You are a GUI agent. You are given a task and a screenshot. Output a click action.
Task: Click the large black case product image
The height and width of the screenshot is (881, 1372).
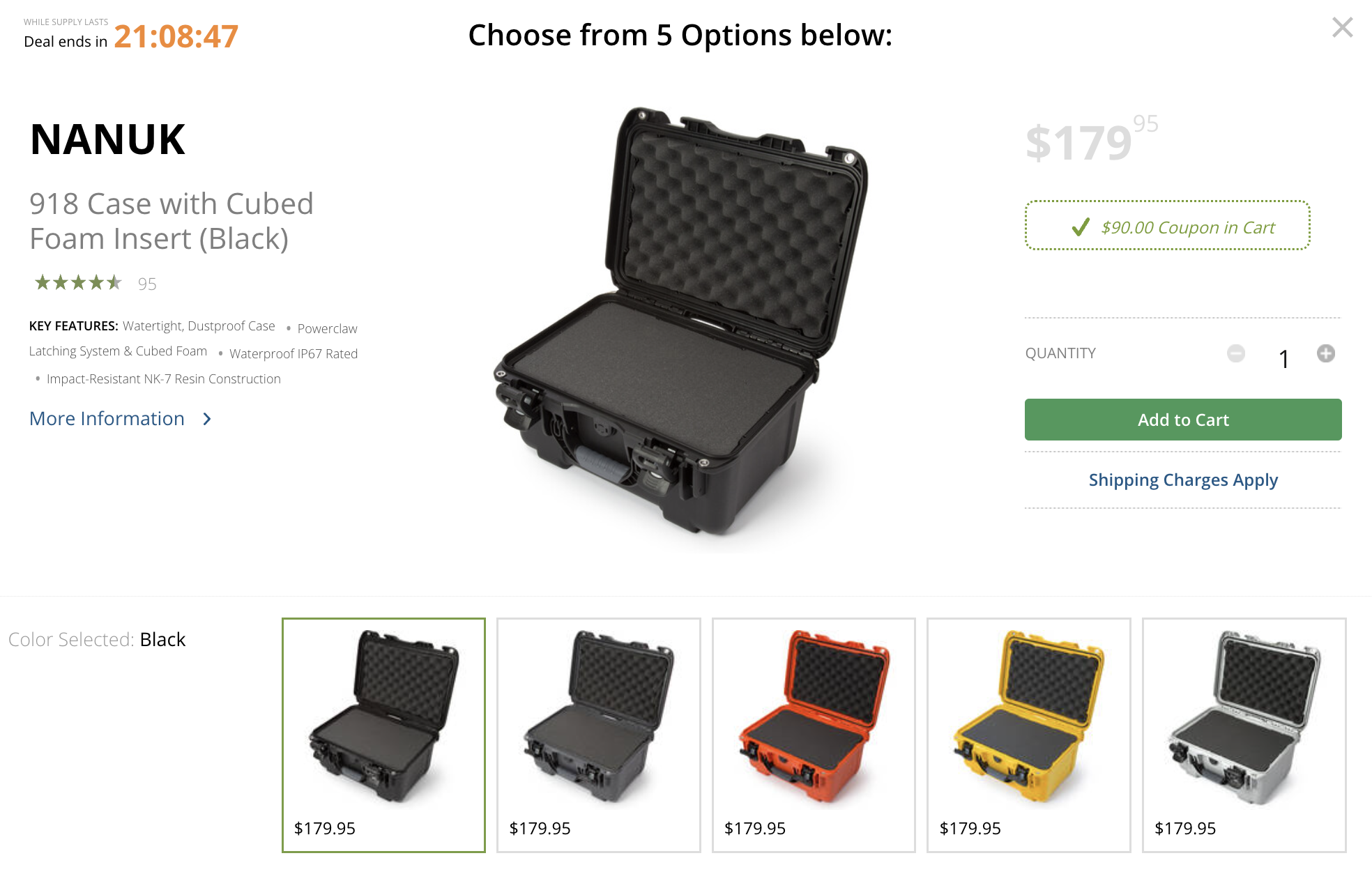pos(681,321)
